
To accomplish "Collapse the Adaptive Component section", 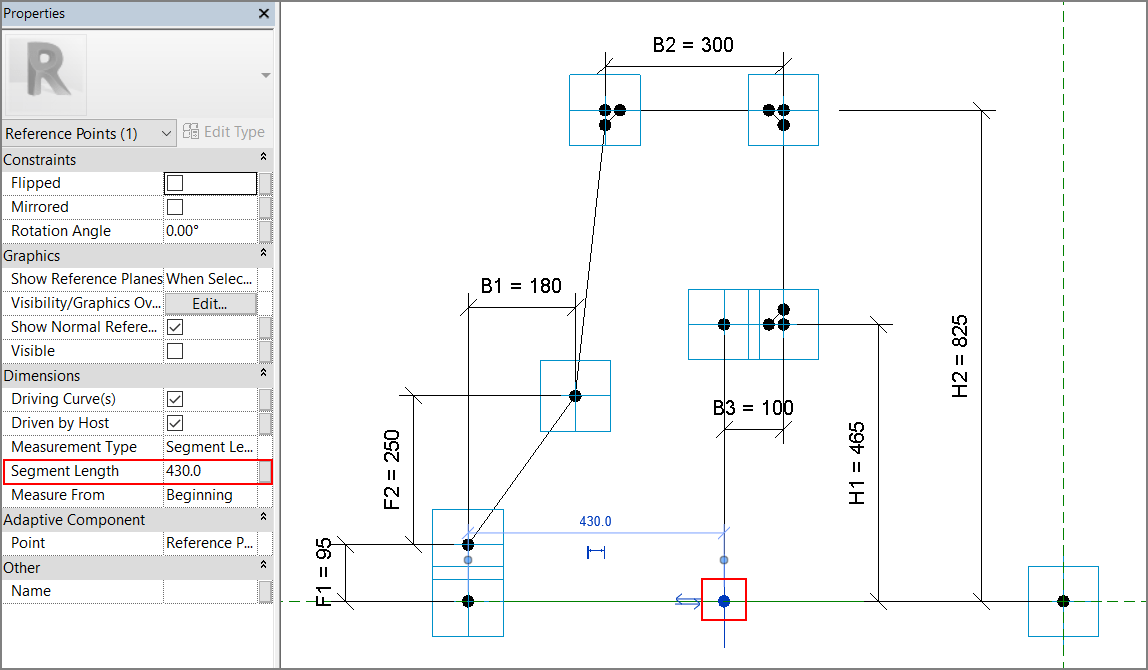I will [264, 518].
